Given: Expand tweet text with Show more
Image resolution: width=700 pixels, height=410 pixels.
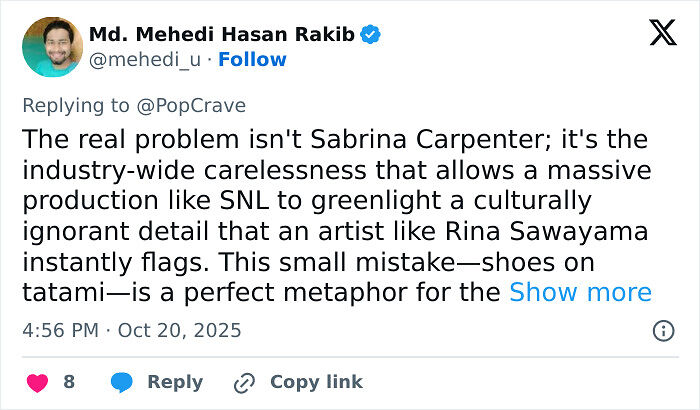Looking at the screenshot, I should tap(580, 292).
